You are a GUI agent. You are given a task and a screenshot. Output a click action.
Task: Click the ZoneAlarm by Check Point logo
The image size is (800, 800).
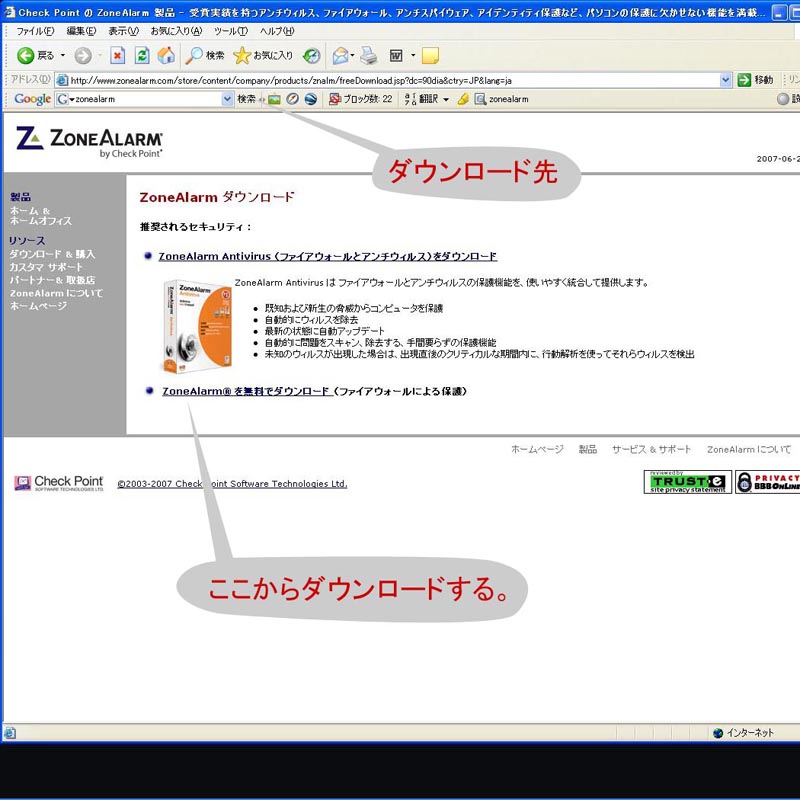[x=90, y=142]
